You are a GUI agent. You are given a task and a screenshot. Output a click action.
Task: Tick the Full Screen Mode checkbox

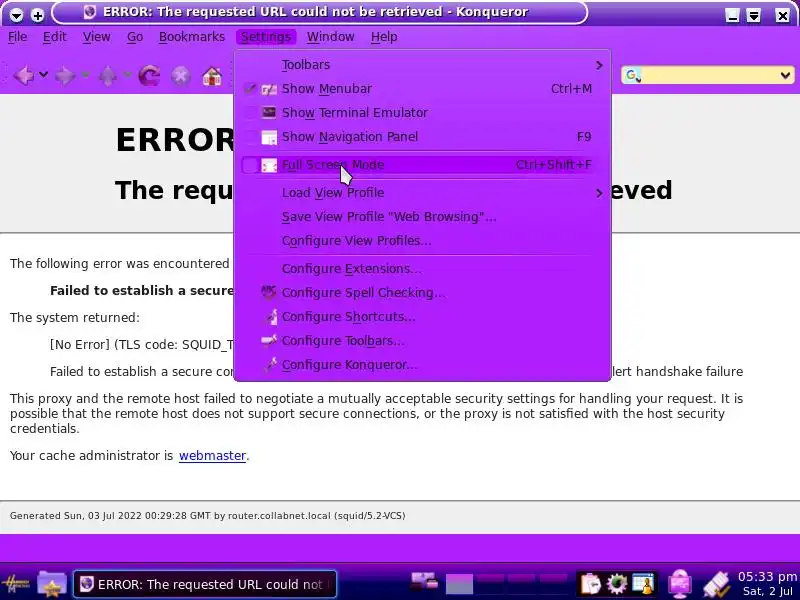[x=250, y=165]
